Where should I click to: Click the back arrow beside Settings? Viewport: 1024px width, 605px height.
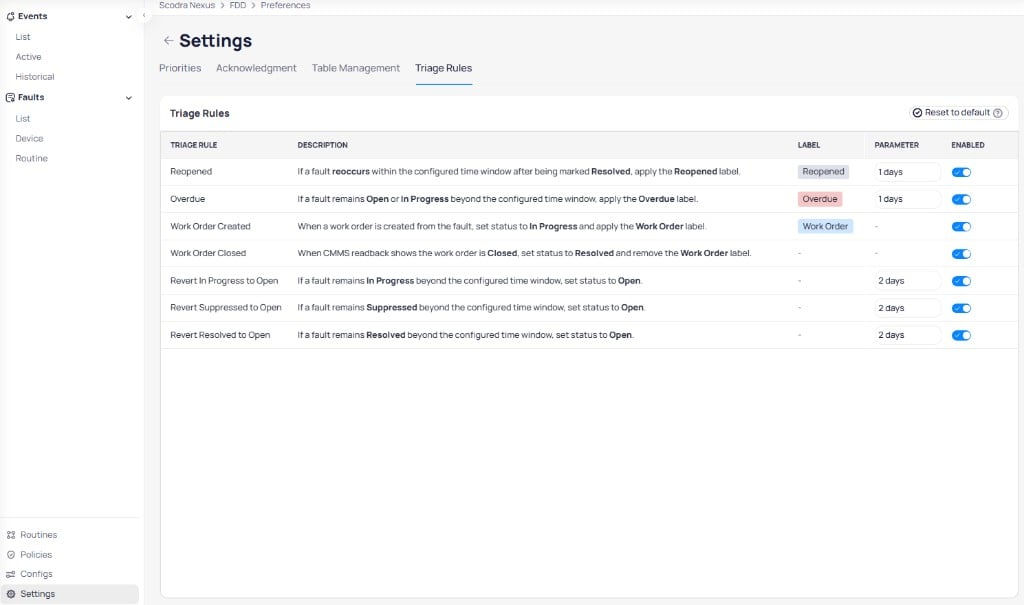pos(168,41)
